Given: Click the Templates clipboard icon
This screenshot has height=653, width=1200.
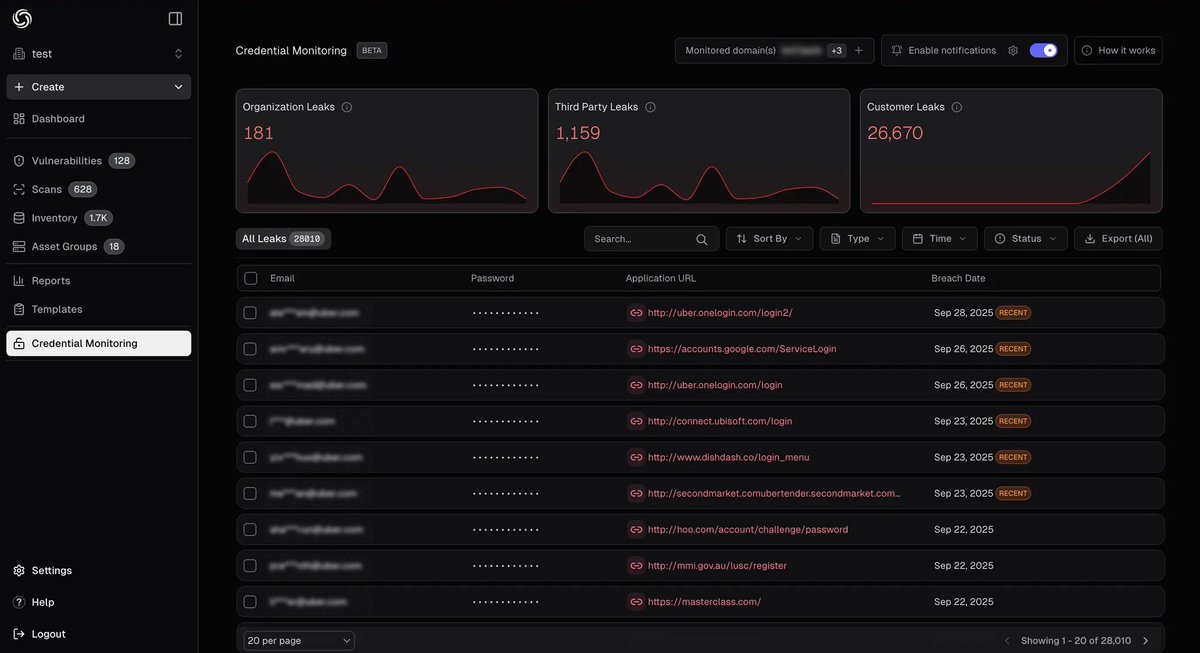Looking at the screenshot, I should click(17, 308).
